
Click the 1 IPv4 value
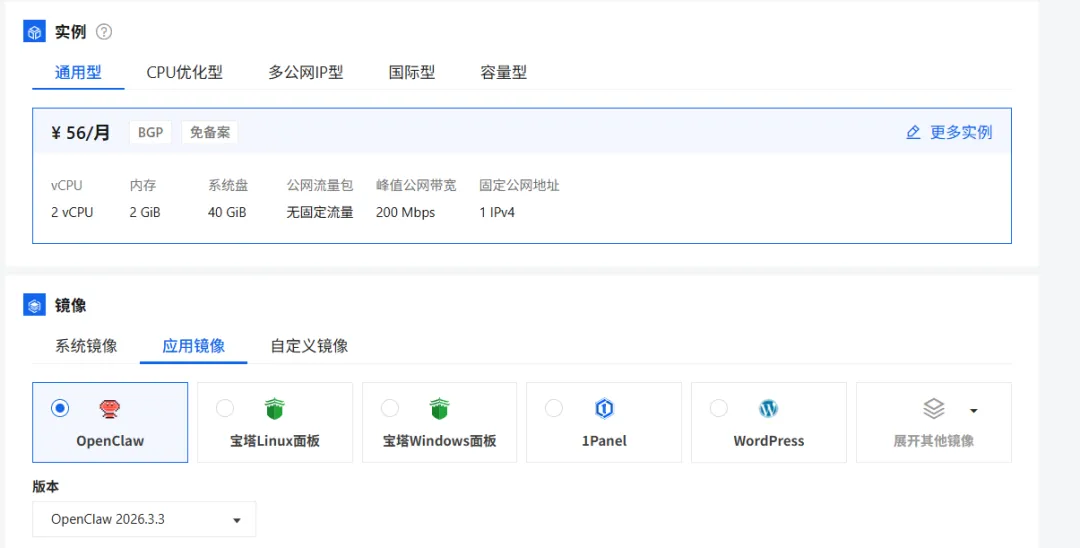[x=497, y=213]
